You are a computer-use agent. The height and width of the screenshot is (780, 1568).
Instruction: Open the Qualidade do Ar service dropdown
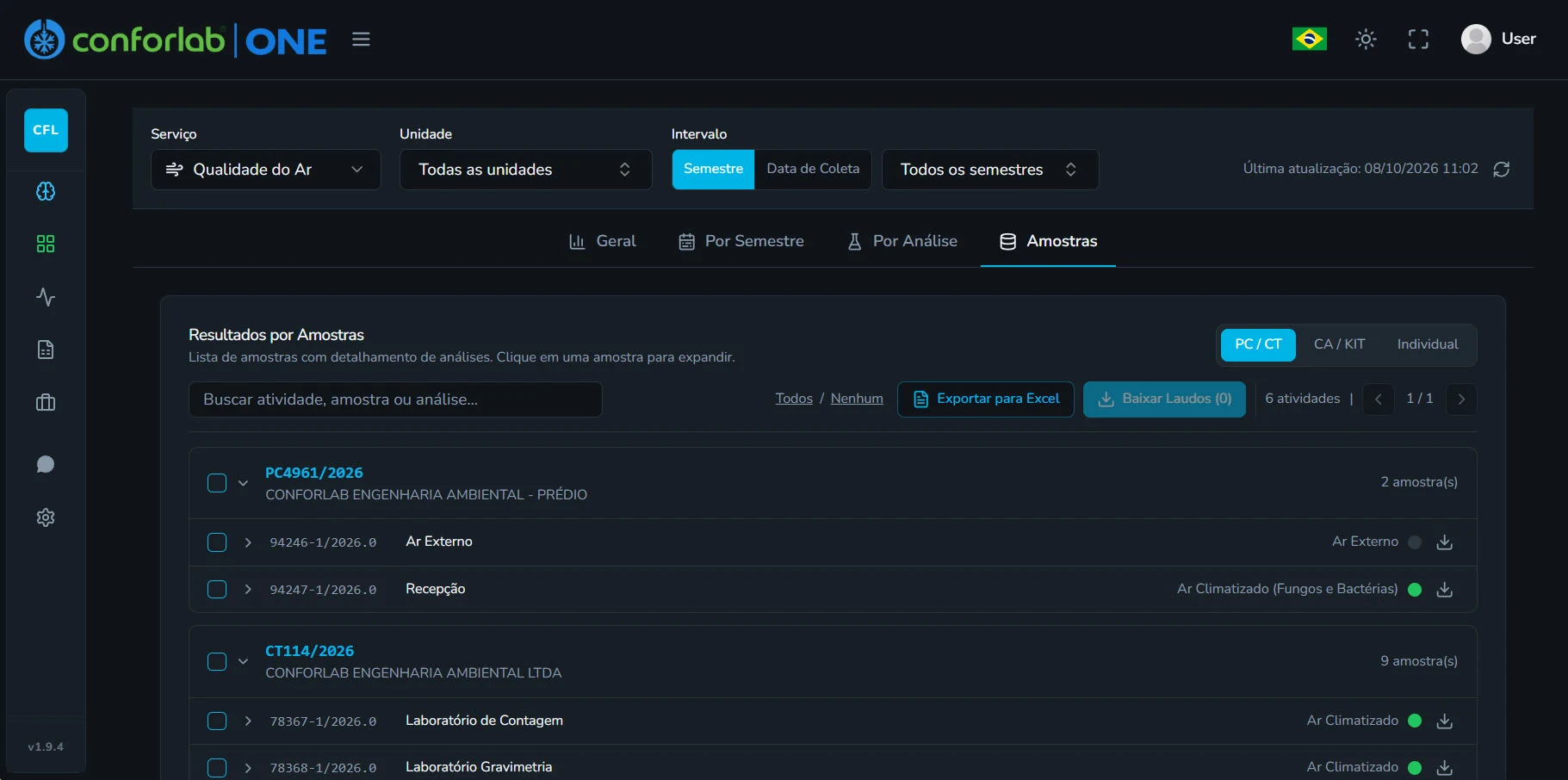click(x=266, y=170)
